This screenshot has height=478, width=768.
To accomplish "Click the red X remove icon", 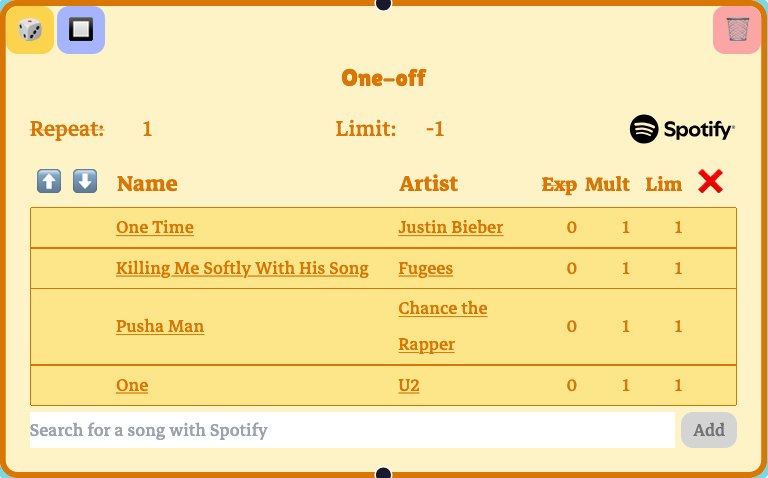I will [x=710, y=181].
